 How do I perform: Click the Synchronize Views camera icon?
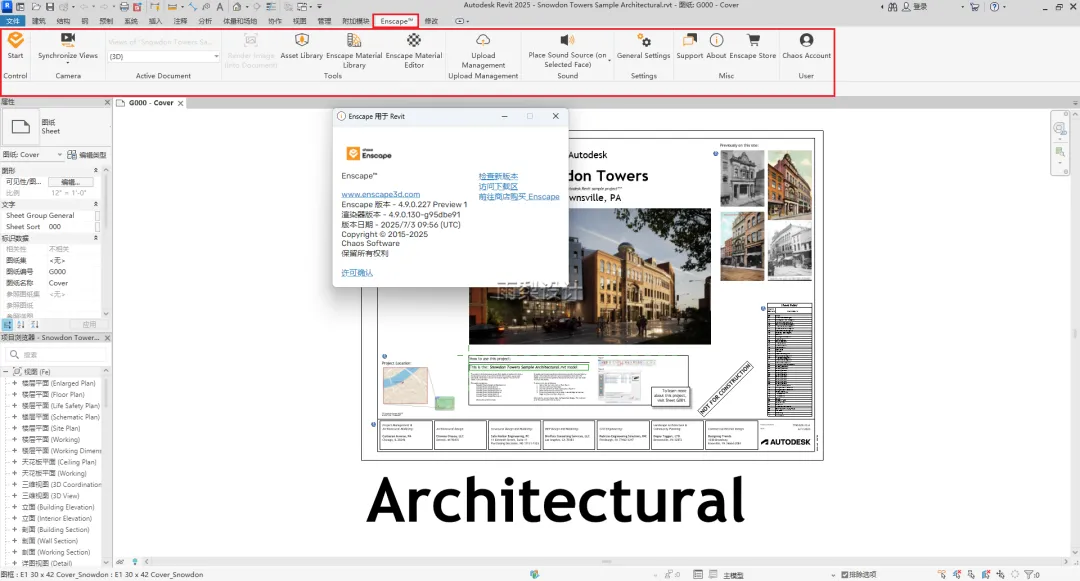coord(68,40)
